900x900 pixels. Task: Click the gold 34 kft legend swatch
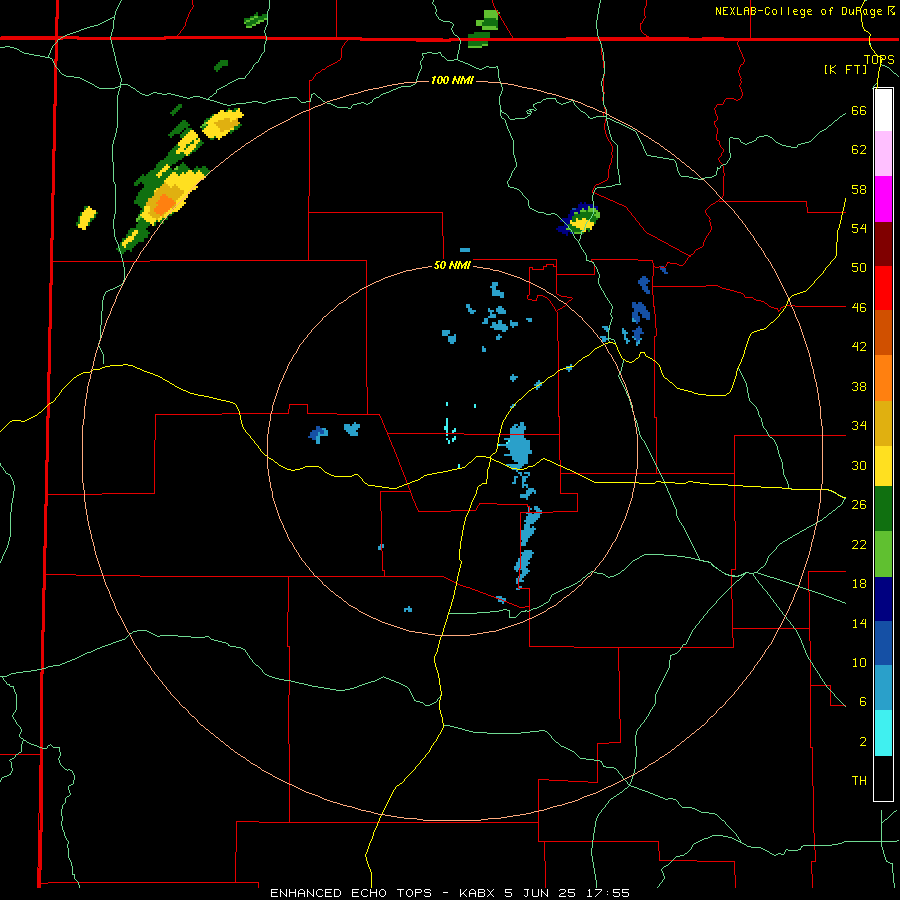tap(883, 423)
